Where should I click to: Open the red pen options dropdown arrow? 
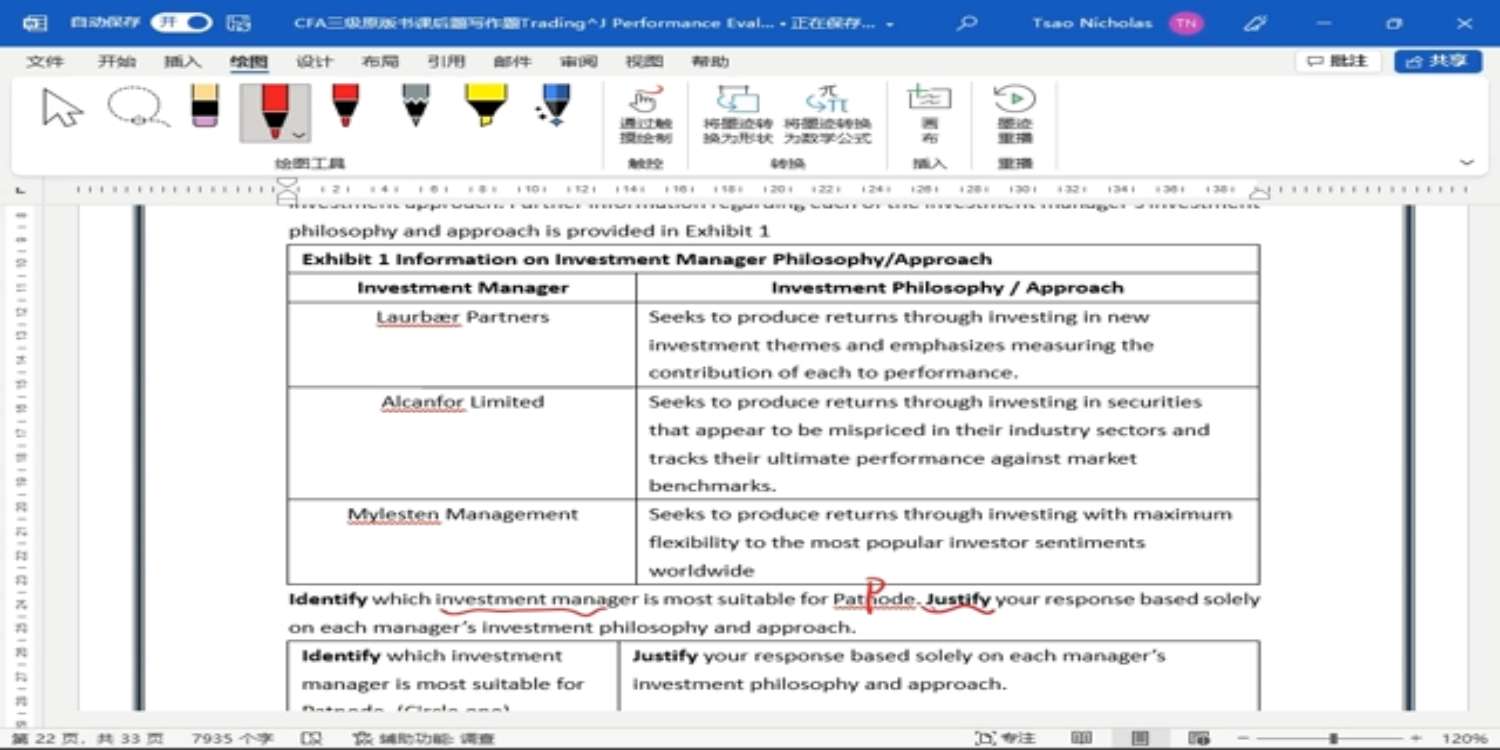pyautogui.click(x=298, y=134)
